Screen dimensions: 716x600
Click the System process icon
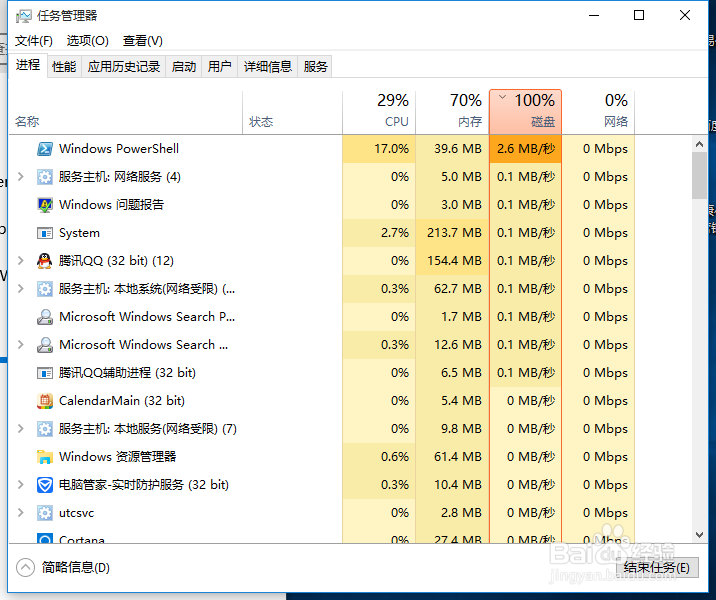tap(45, 233)
